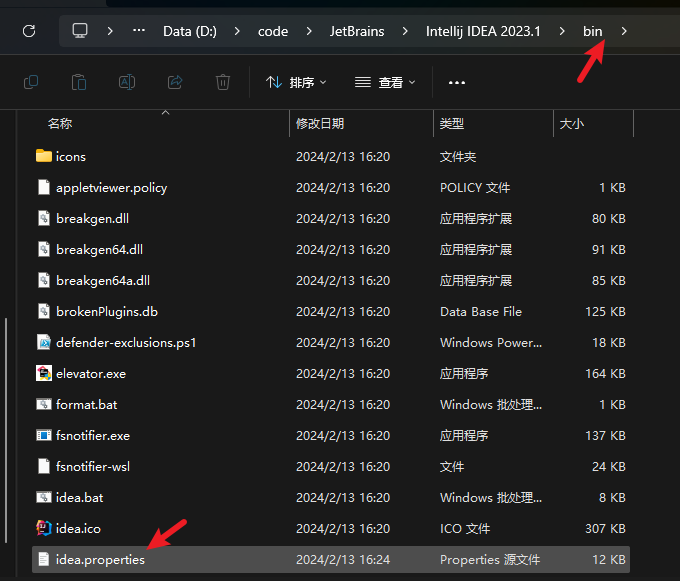Select idea.properties file name

100,560
